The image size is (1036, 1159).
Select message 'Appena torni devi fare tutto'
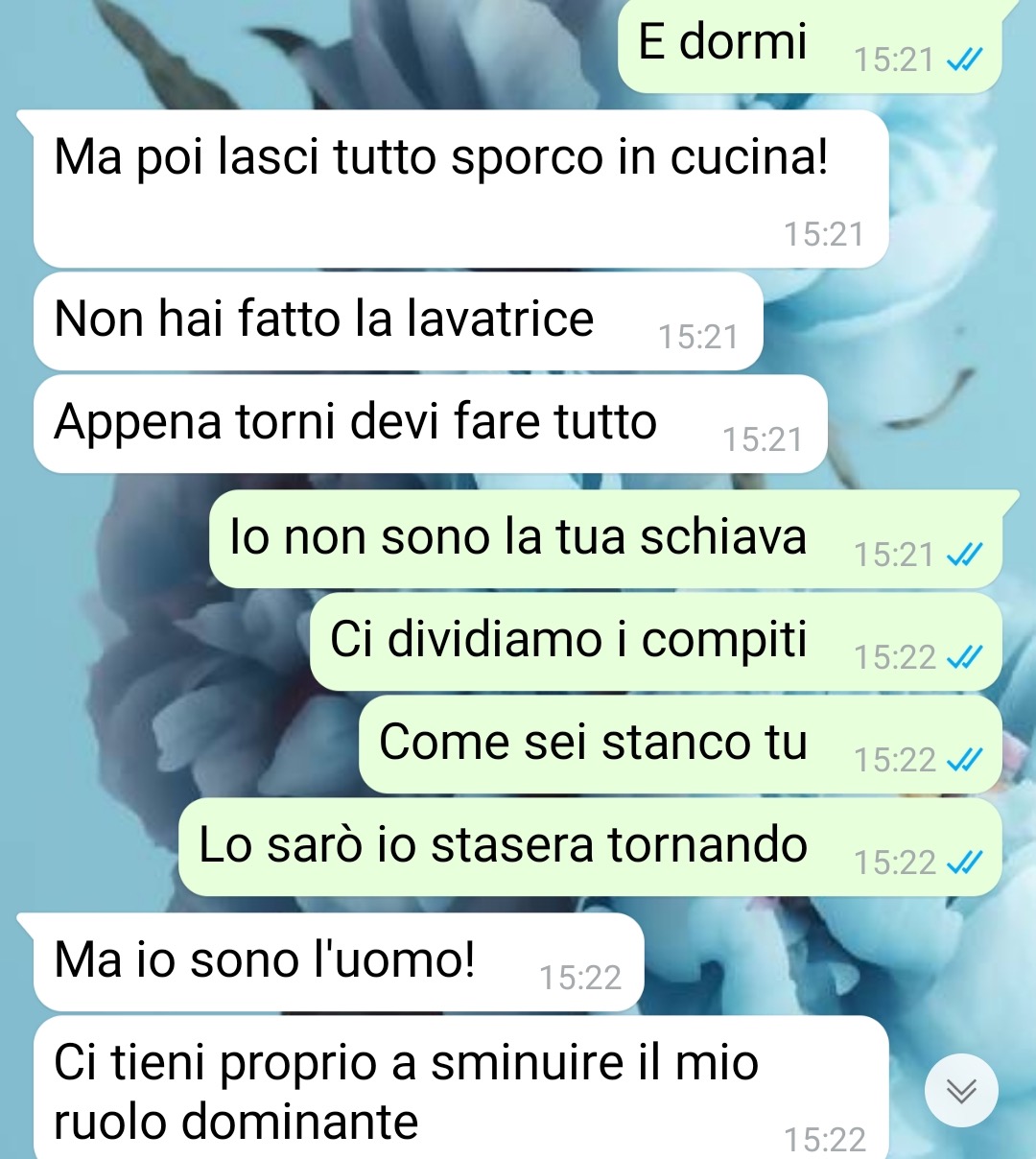click(430, 424)
